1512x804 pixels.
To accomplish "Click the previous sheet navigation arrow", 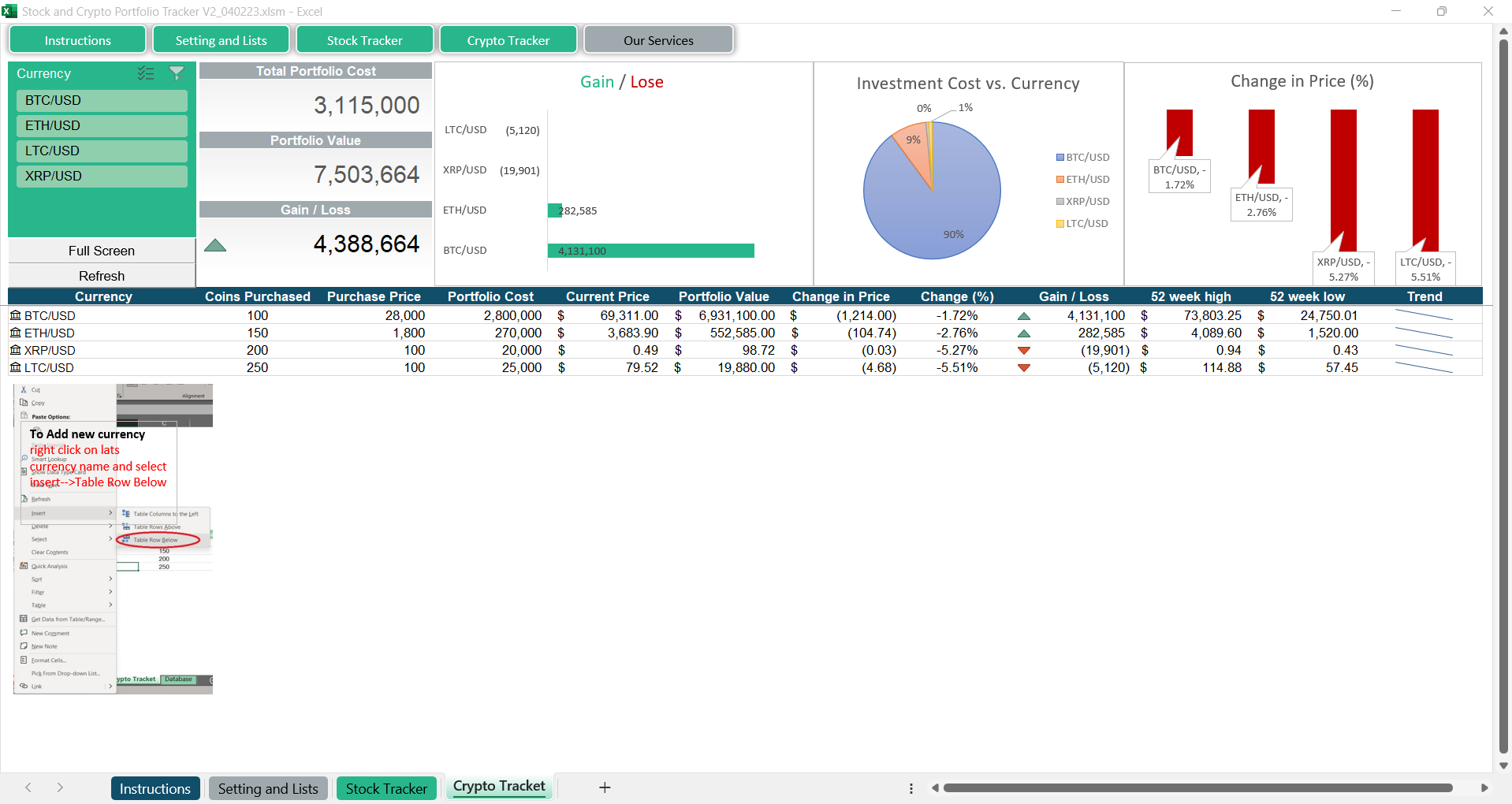I will coord(28,787).
